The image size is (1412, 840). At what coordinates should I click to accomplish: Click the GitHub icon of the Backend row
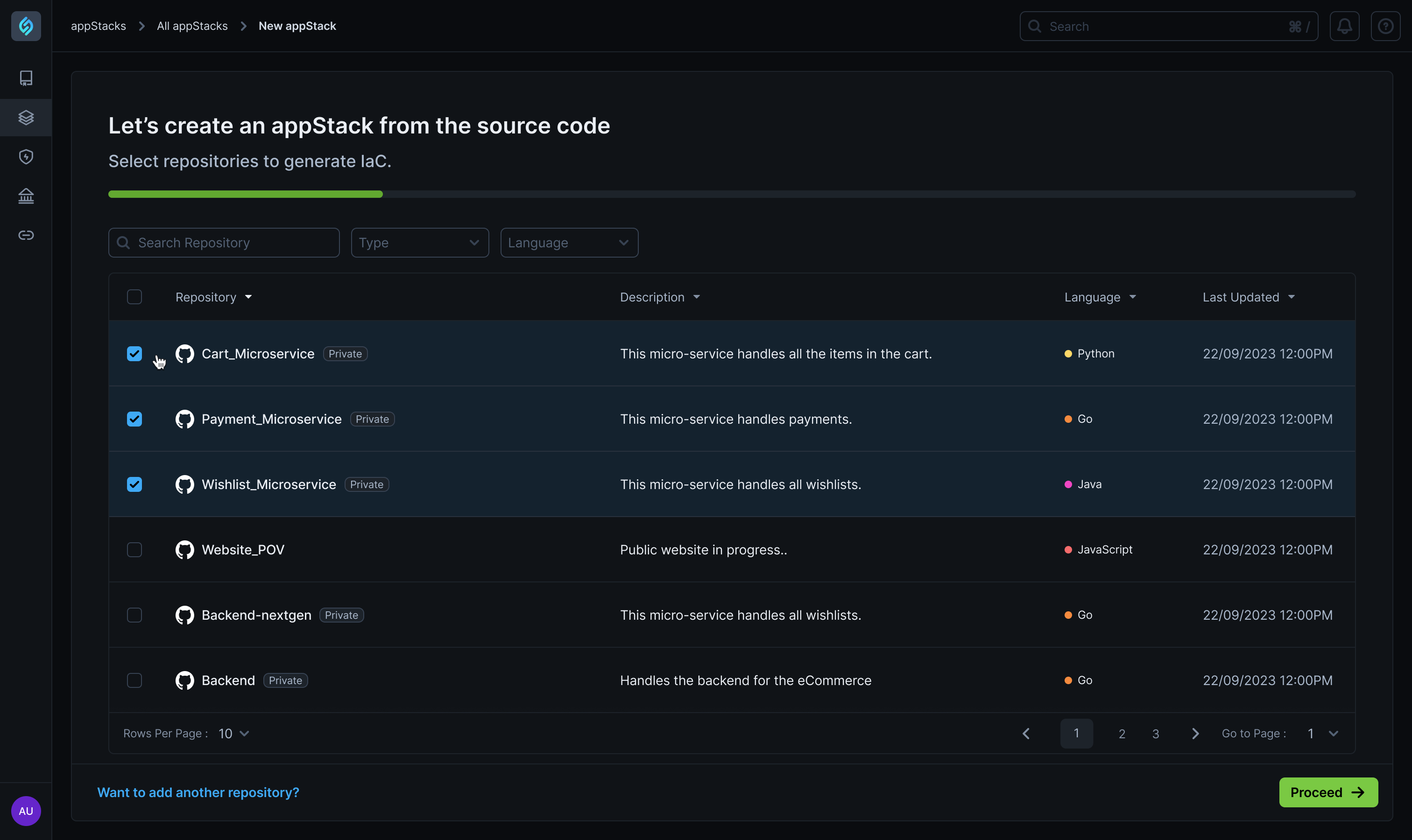[184, 680]
